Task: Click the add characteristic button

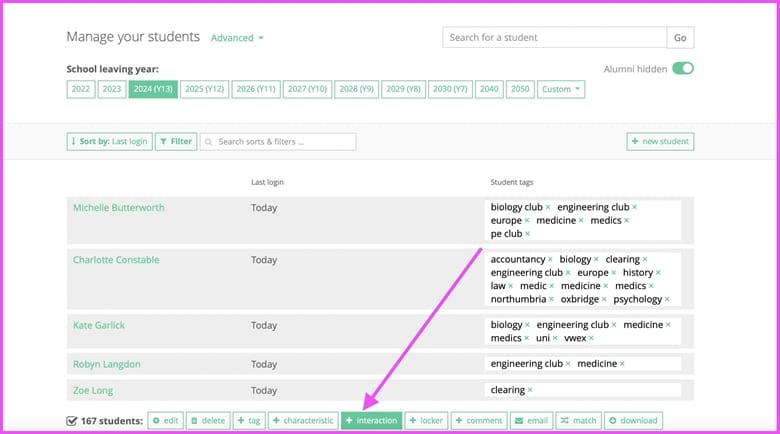Action: tap(303, 421)
